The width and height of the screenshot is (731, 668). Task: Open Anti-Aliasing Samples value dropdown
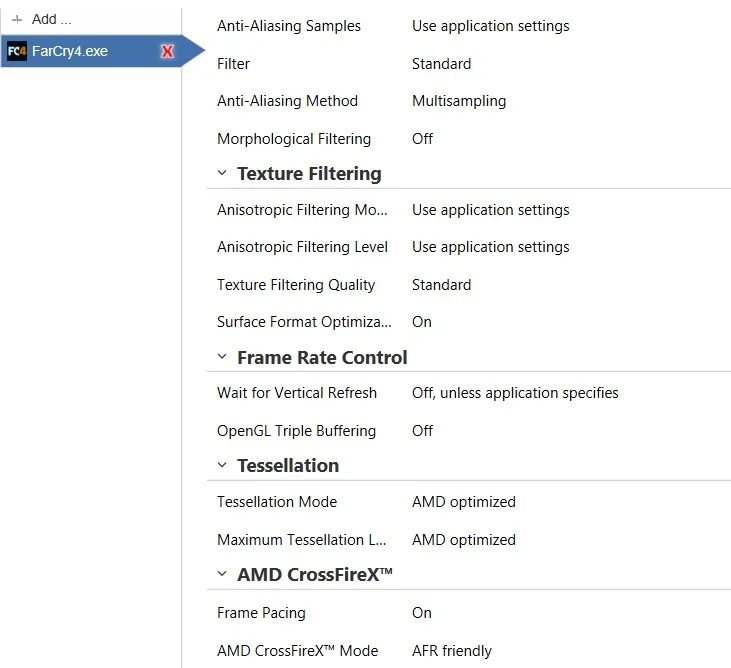pyautogui.click(x=490, y=26)
